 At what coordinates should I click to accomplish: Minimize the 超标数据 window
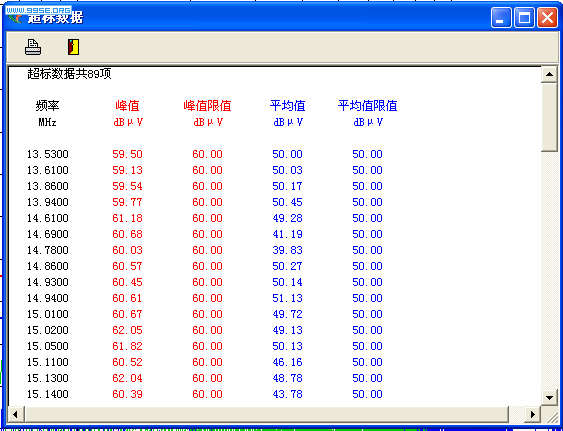(x=501, y=18)
